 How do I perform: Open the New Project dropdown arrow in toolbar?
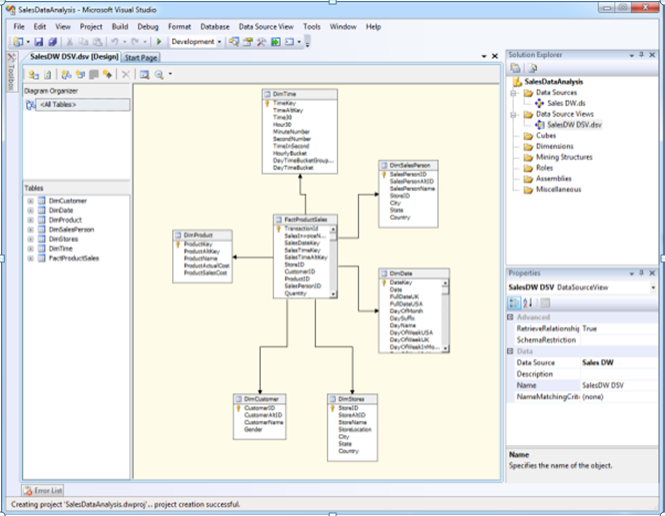[28, 42]
